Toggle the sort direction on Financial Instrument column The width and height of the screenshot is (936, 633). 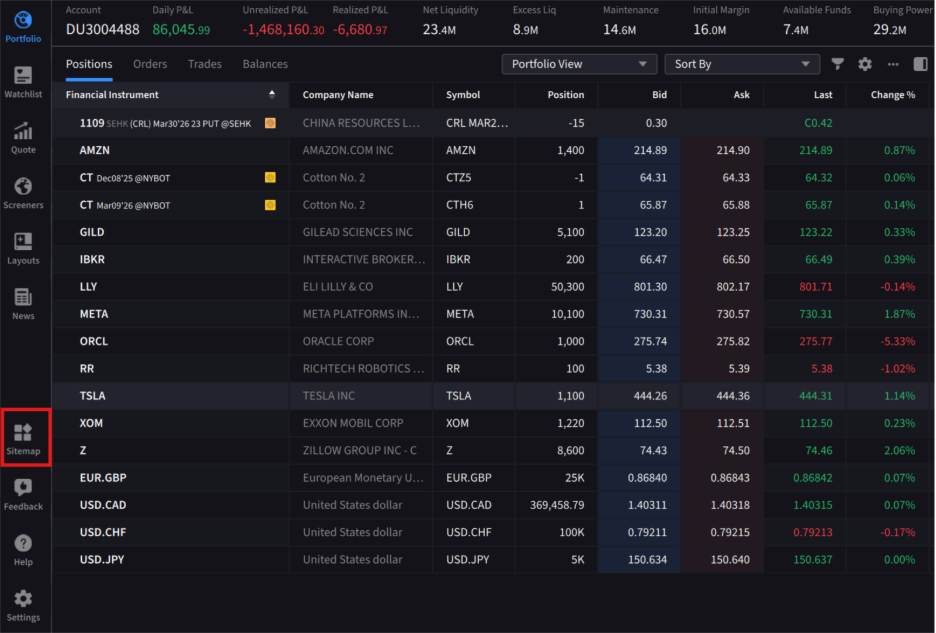[270, 94]
